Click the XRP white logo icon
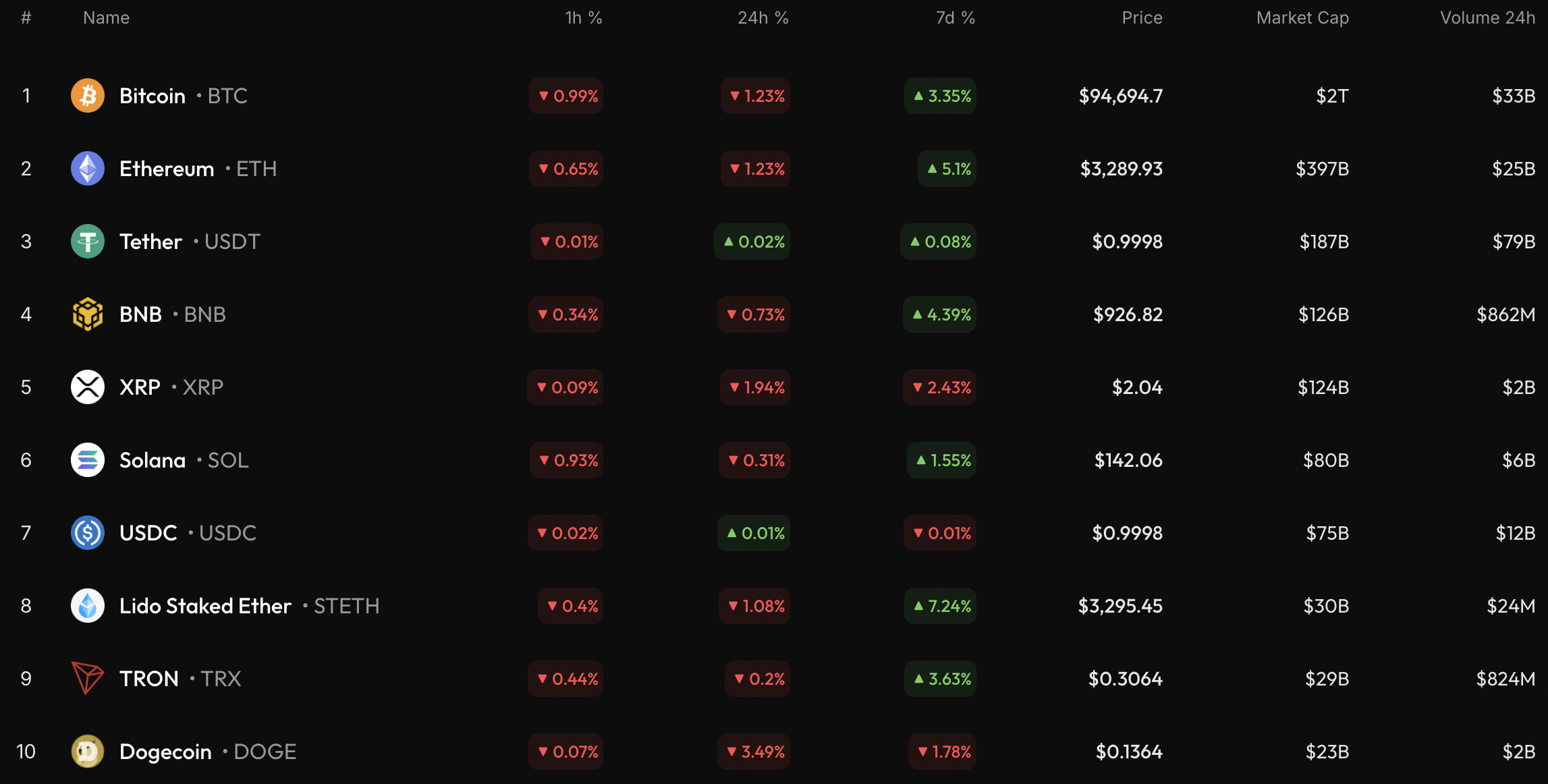Viewport: 1548px width, 784px height. [88, 387]
